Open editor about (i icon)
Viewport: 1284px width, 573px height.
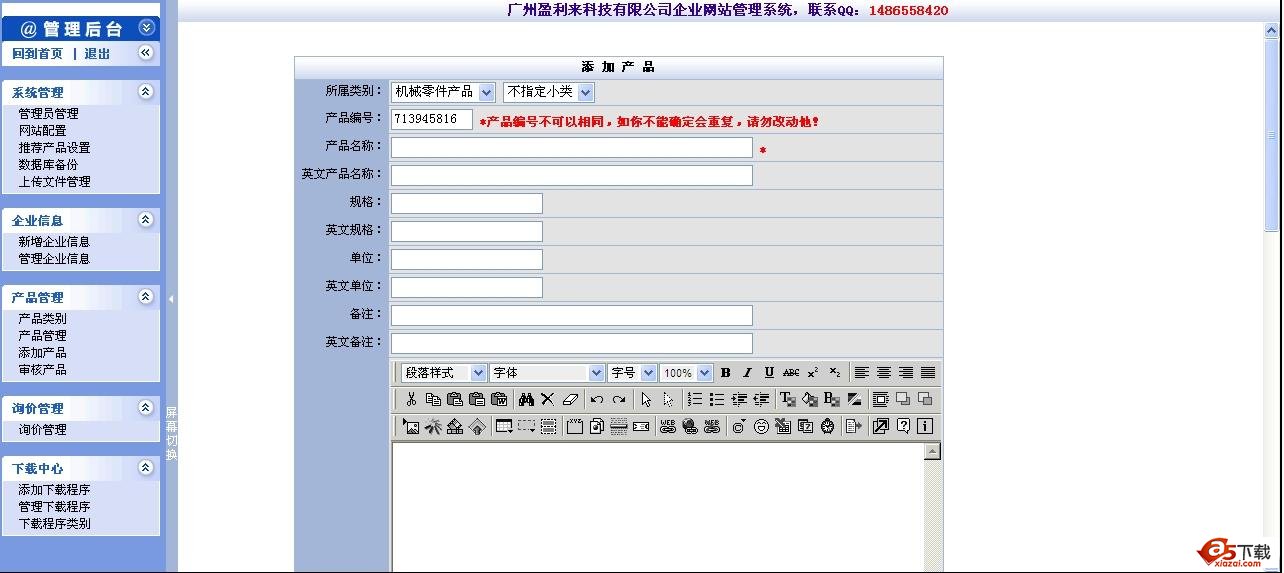(925, 426)
